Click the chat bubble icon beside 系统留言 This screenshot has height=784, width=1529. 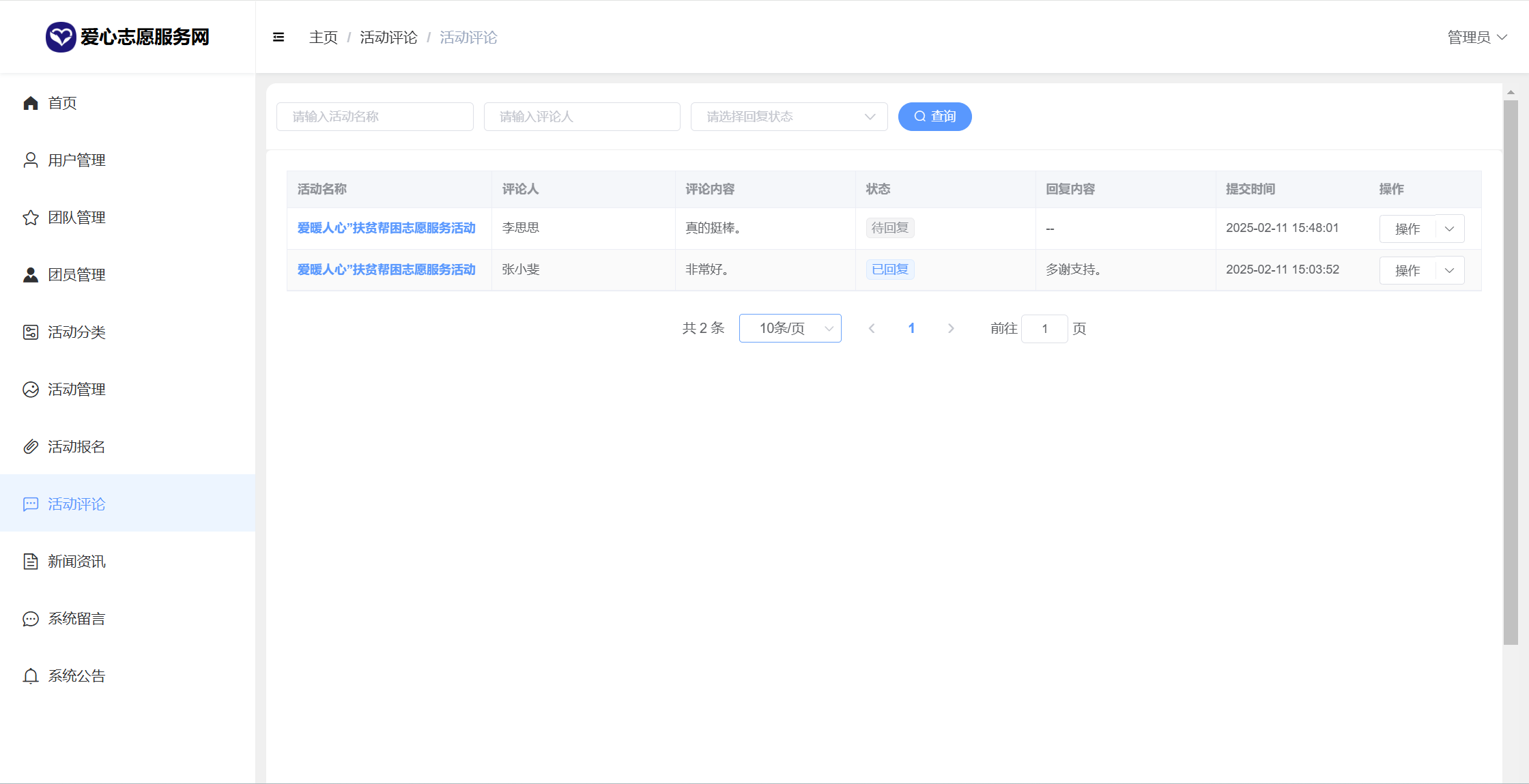(31, 619)
